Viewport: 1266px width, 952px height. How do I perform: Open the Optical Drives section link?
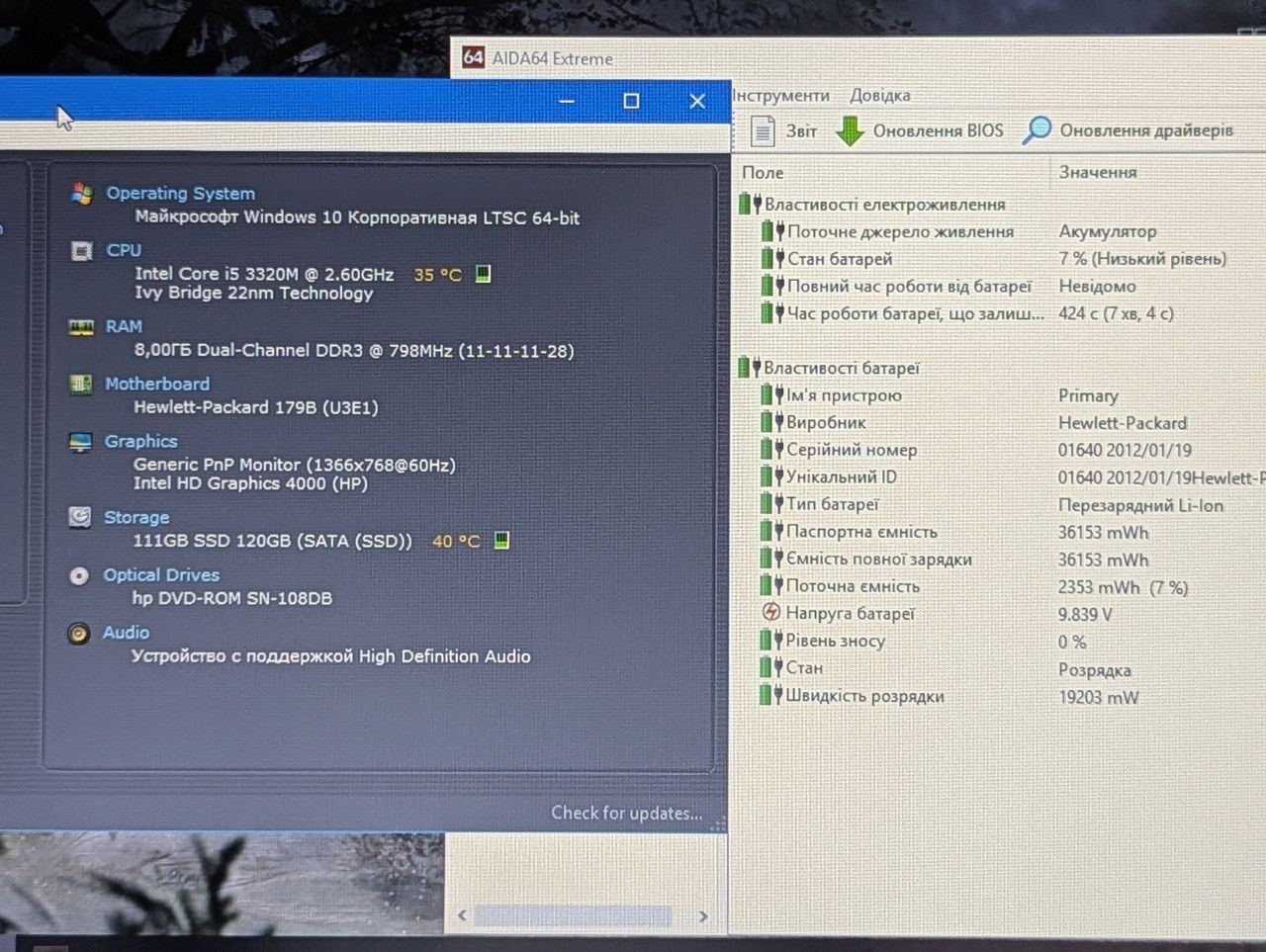click(161, 574)
